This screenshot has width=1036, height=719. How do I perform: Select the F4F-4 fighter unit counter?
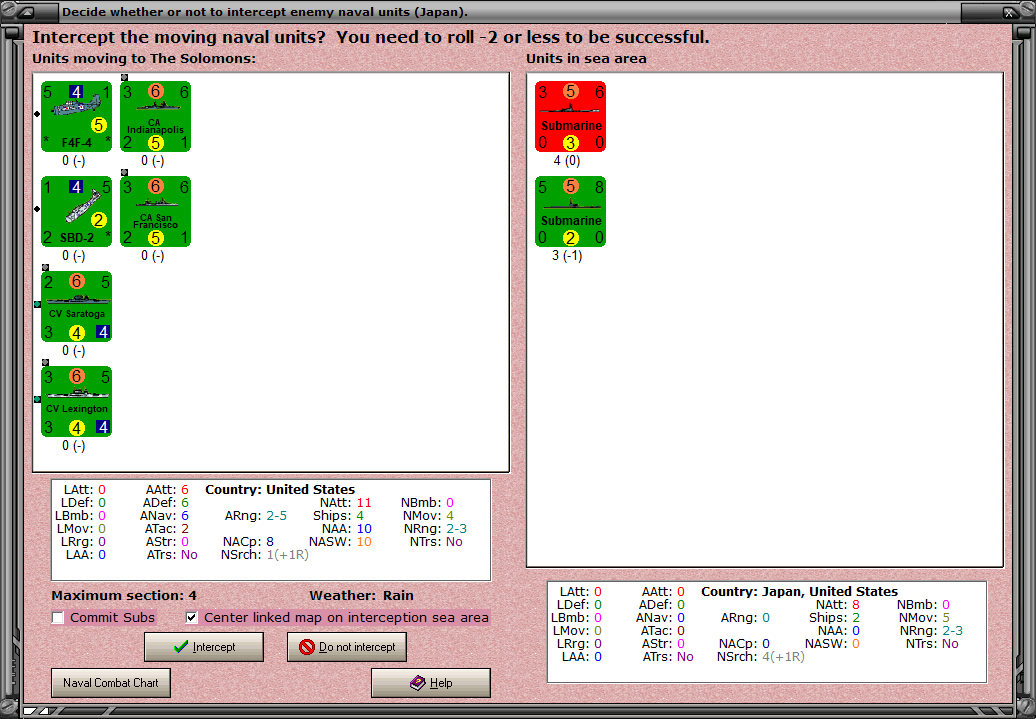[77, 116]
